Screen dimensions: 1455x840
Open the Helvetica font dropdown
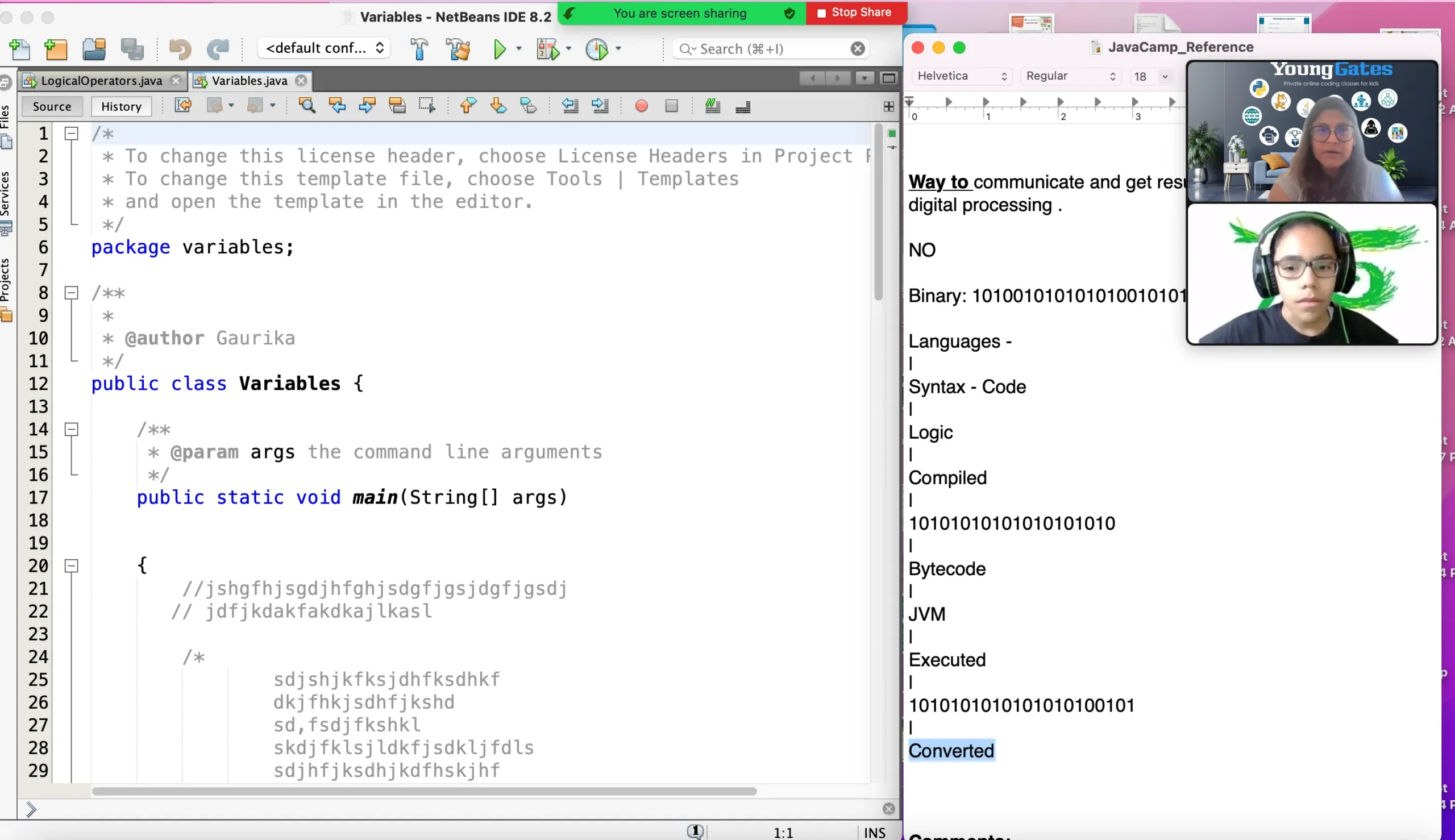click(962, 76)
